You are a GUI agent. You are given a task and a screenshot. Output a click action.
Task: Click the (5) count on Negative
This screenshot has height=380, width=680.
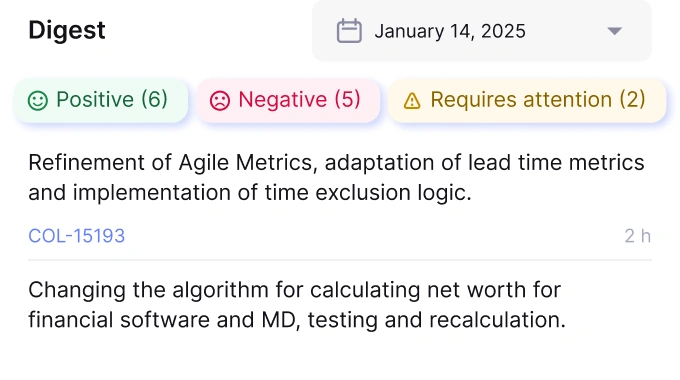coord(347,99)
